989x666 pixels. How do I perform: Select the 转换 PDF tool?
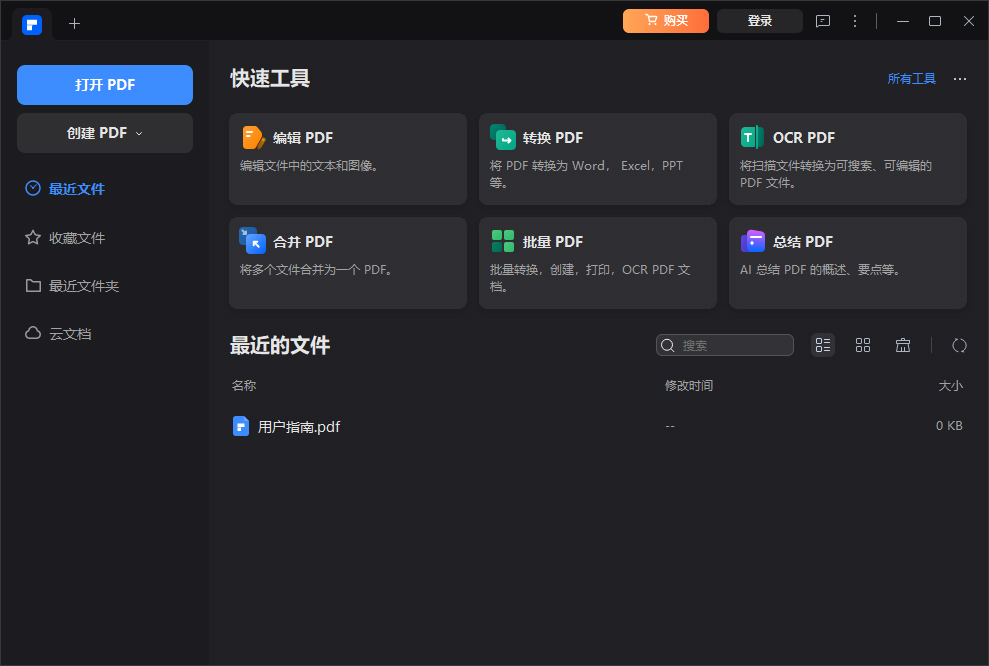[597, 158]
